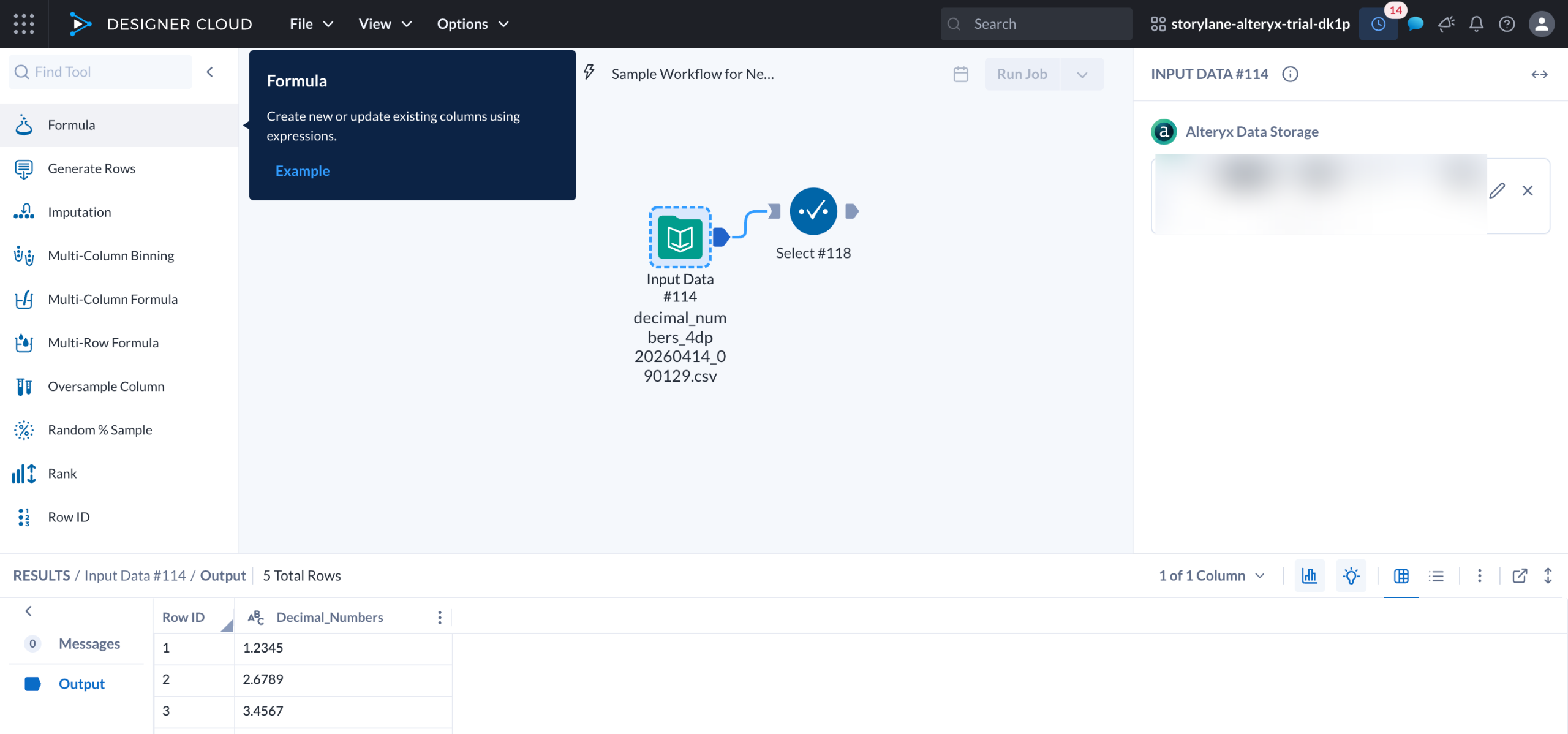Image resolution: width=1568 pixels, height=734 pixels.
Task: Open the app launcher grid icon
Action: [x=24, y=24]
